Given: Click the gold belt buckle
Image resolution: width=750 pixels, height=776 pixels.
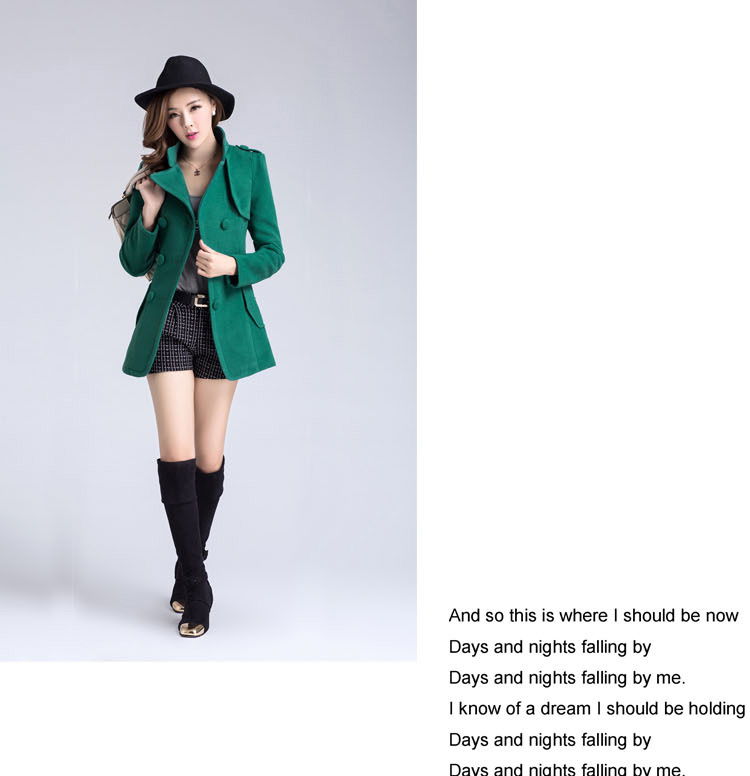Looking at the screenshot, I should click(201, 300).
